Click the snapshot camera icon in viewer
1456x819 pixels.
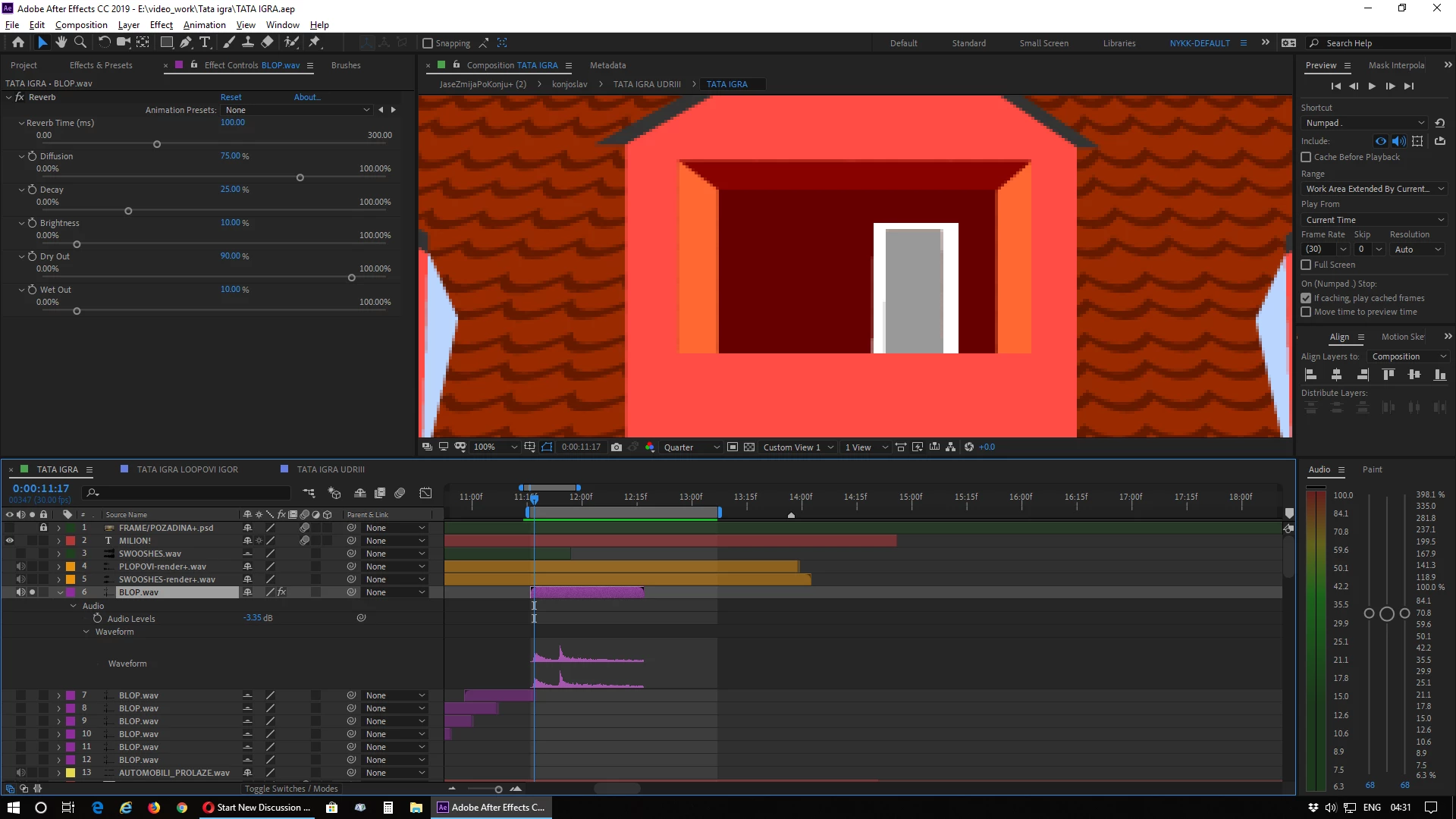pyautogui.click(x=617, y=447)
